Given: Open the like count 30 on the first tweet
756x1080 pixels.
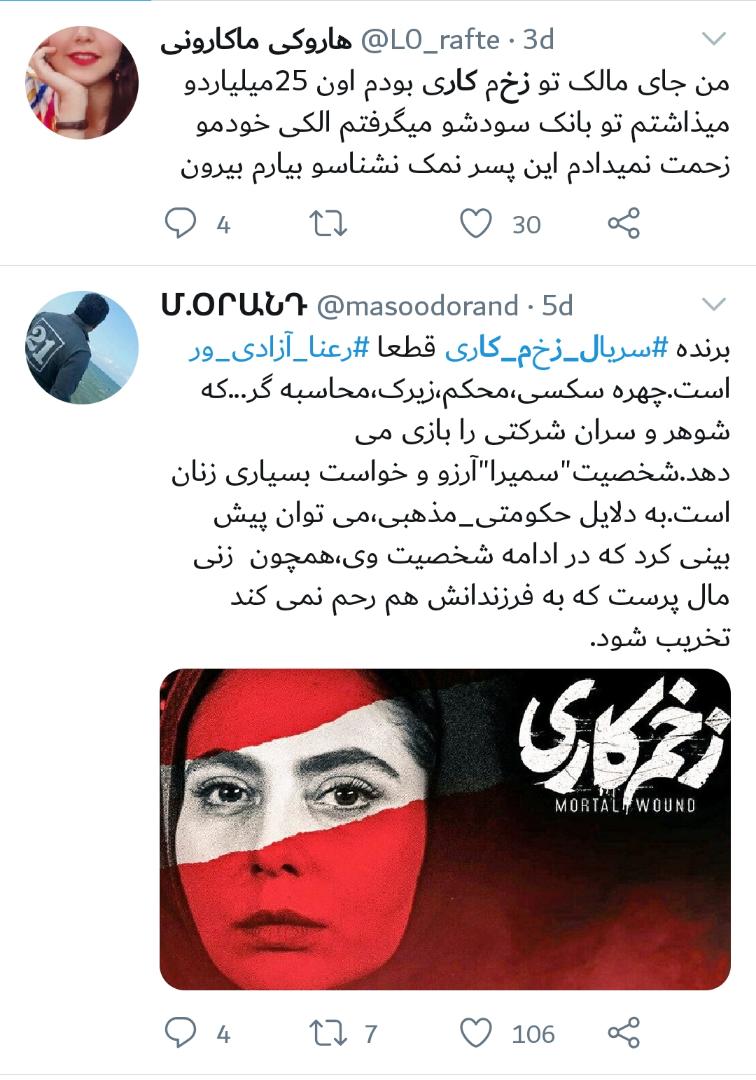Looking at the screenshot, I should [x=526, y=225].
